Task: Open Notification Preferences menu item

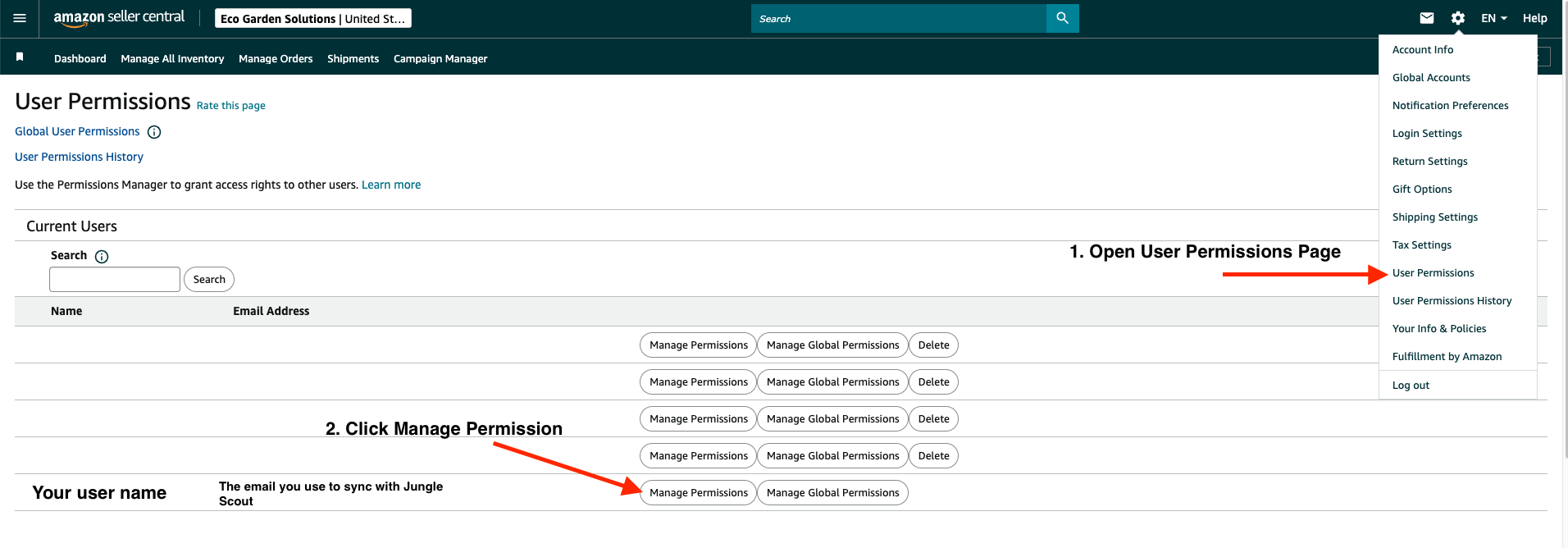Action: pyautogui.click(x=1450, y=106)
